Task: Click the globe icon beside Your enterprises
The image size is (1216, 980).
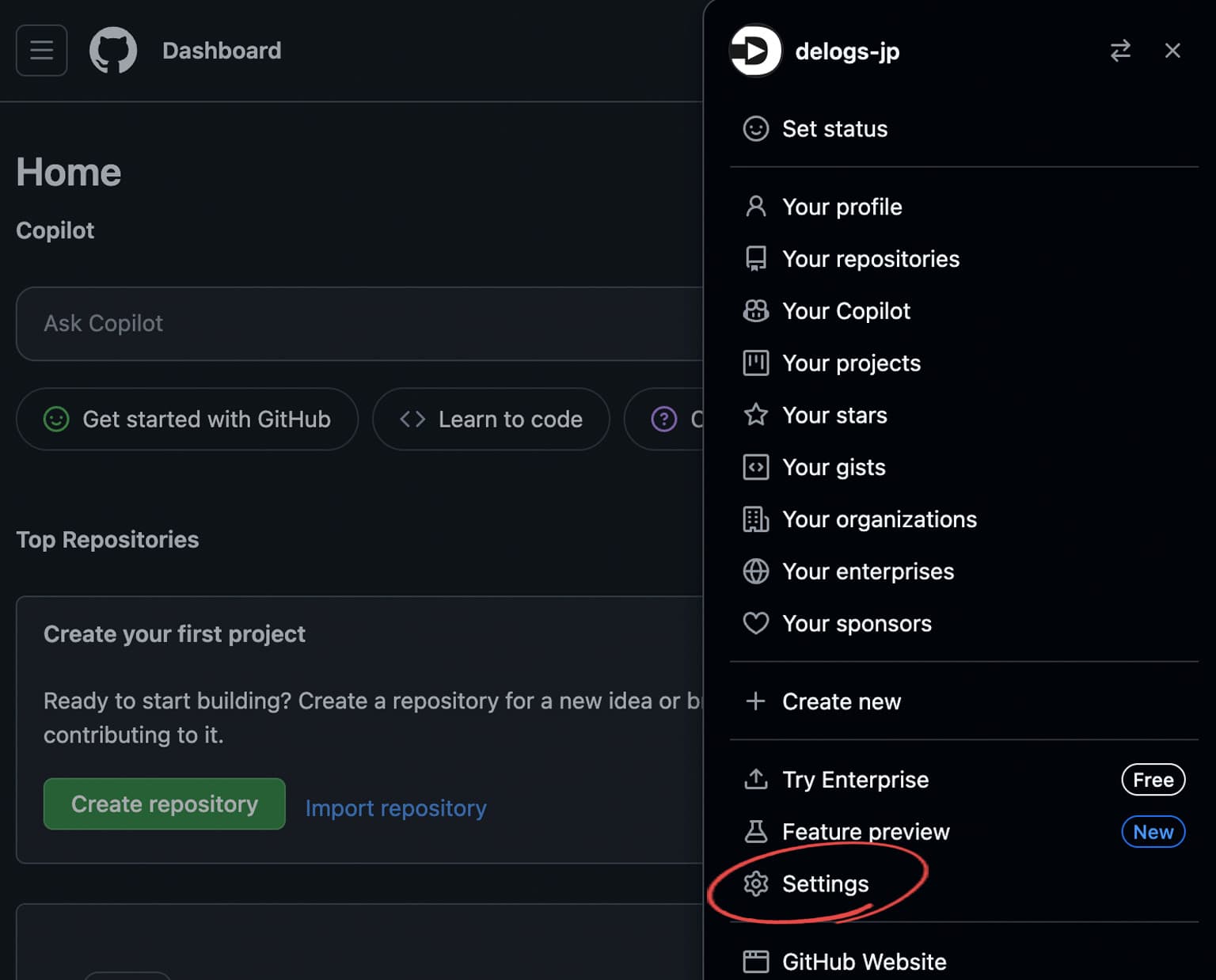Action: coord(756,572)
